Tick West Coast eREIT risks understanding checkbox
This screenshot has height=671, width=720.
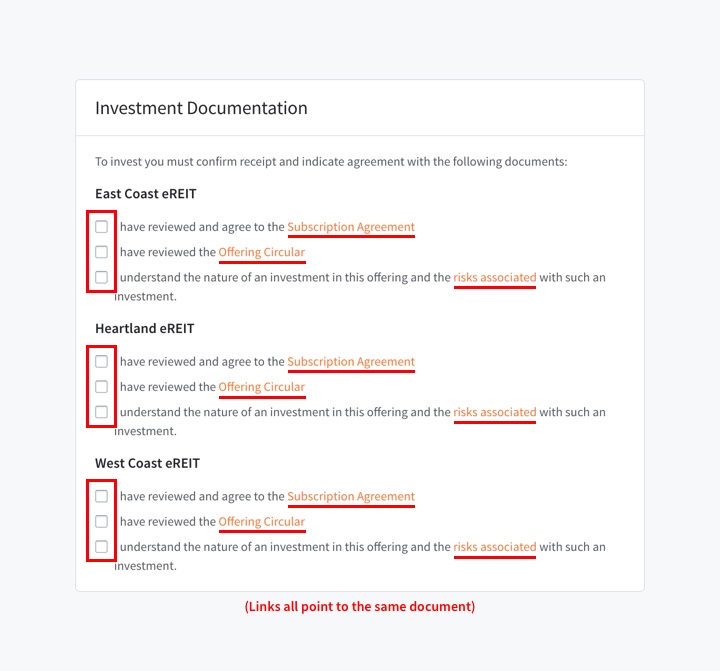pos(102,547)
